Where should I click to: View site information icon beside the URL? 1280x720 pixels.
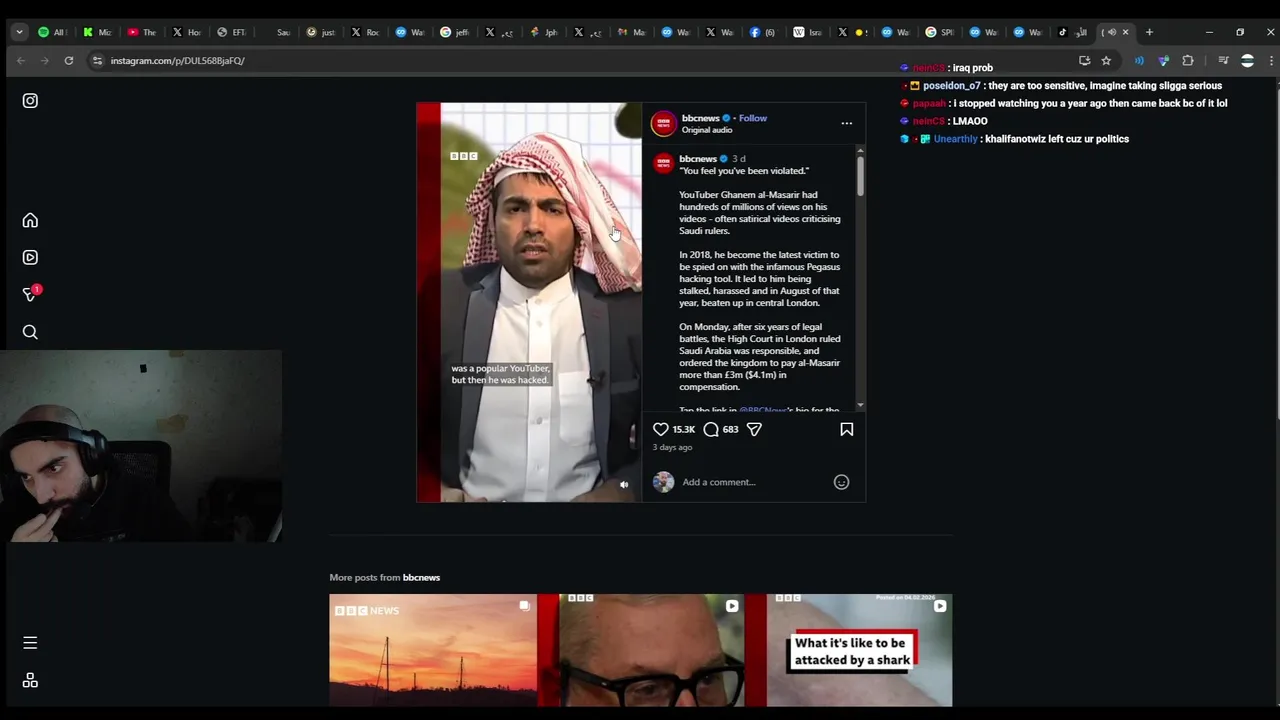pos(97,61)
